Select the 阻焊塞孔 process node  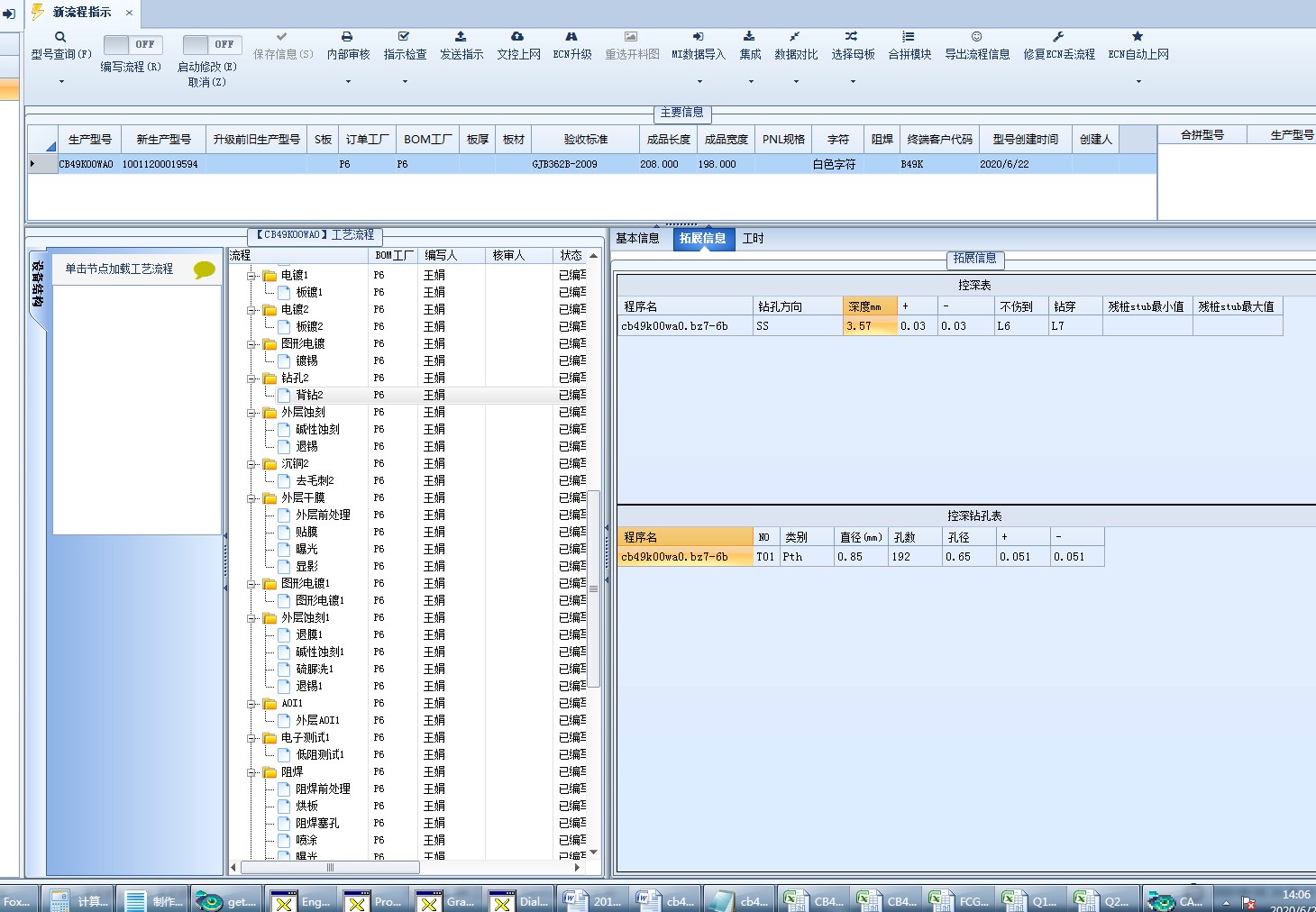point(317,824)
